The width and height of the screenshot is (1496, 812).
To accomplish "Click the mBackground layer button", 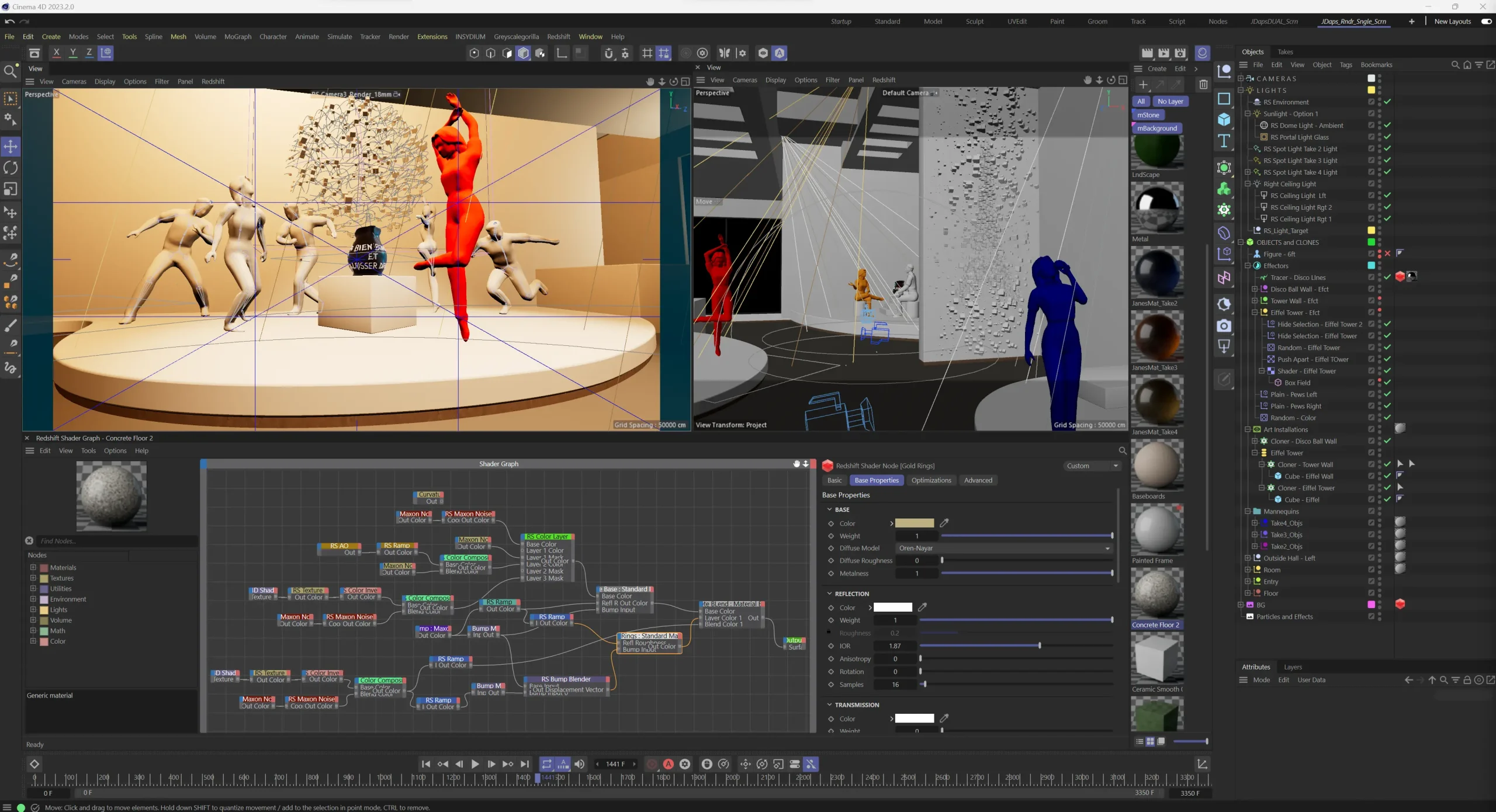I will click(1156, 129).
